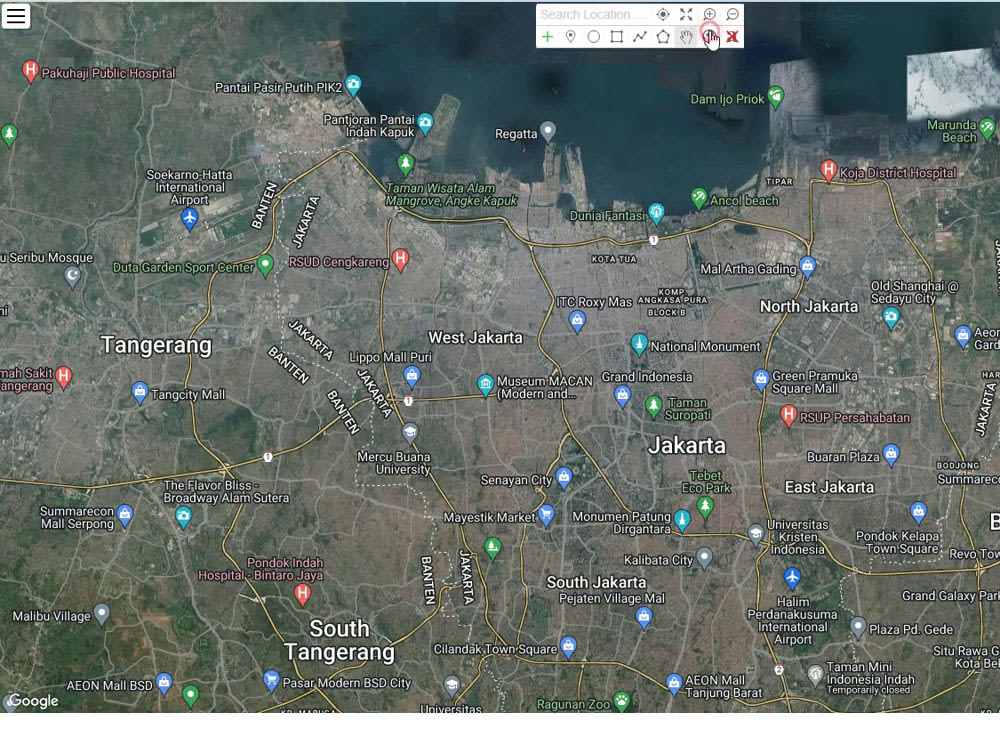Click Grand Indonesia shopping marker

[x=622, y=397]
